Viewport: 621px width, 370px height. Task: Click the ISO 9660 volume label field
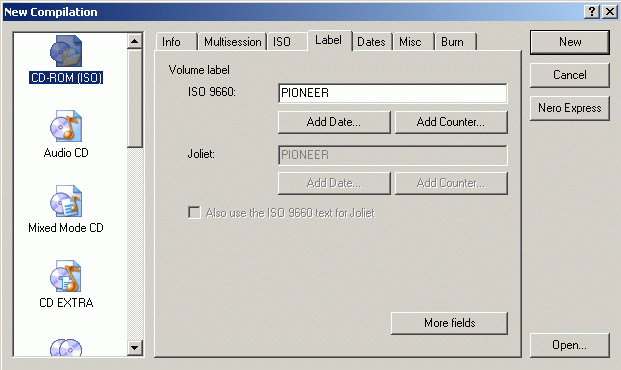pos(392,93)
